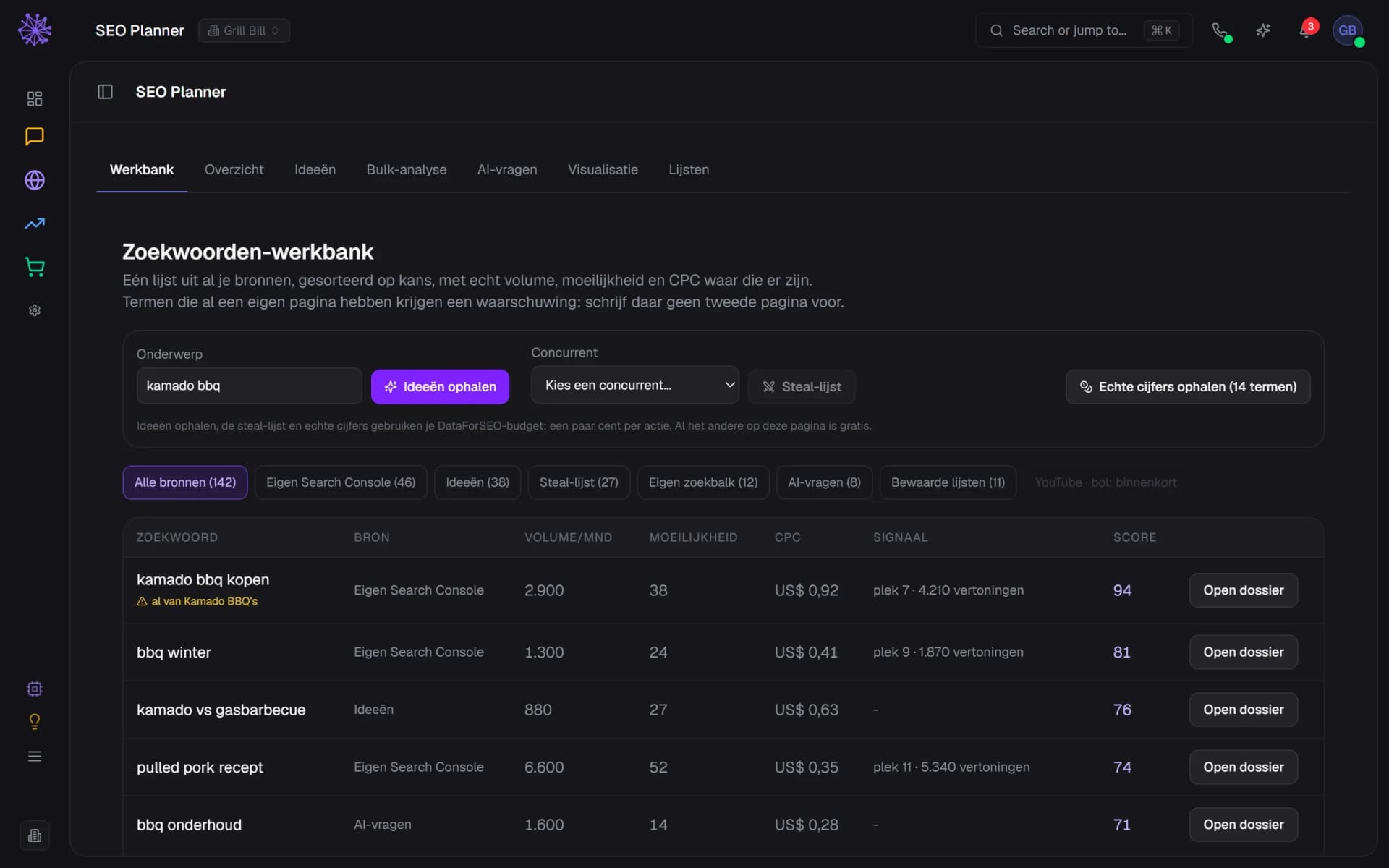Switch to the Bulk-analyse tab
Image resolution: width=1389 pixels, height=868 pixels.
point(407,169)
